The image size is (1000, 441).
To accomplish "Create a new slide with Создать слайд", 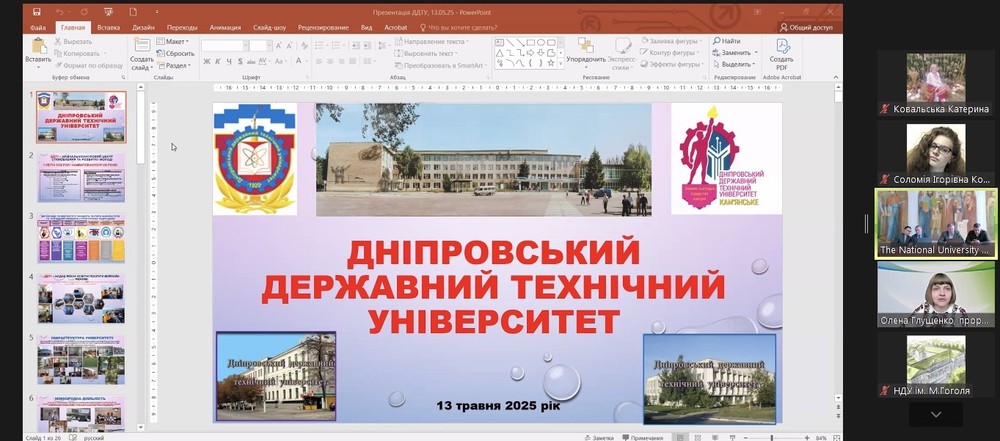I will [x=142, y=54].
